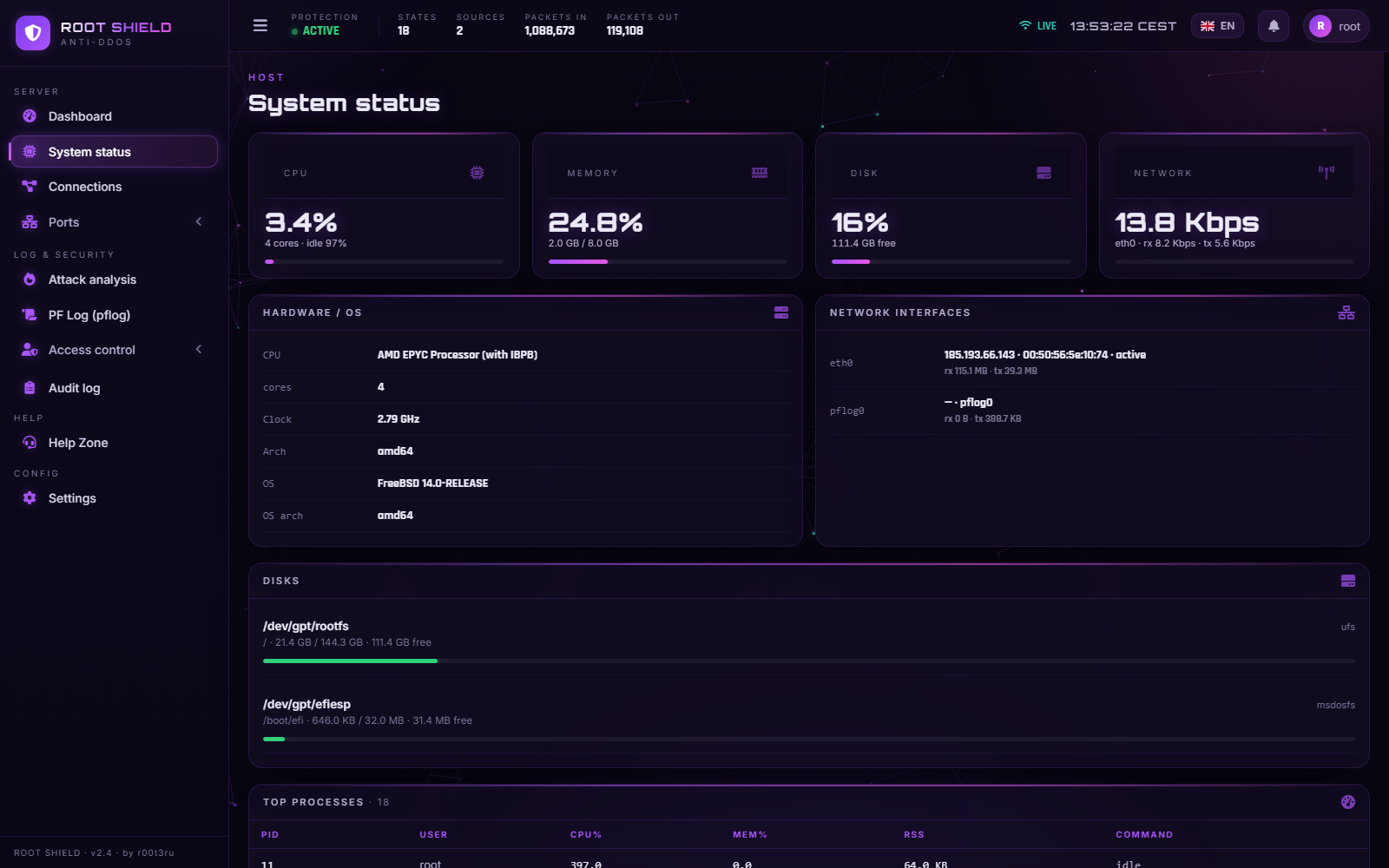Click the Root Shield logo icon
1389x868 pixels.
33,33
